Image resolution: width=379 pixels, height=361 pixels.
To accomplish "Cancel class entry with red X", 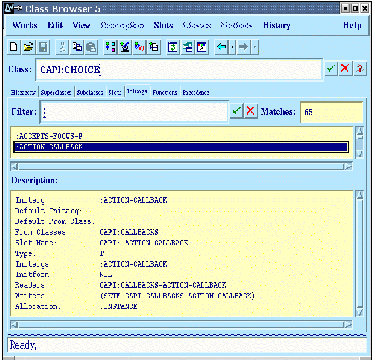I will tap(345, 69).
